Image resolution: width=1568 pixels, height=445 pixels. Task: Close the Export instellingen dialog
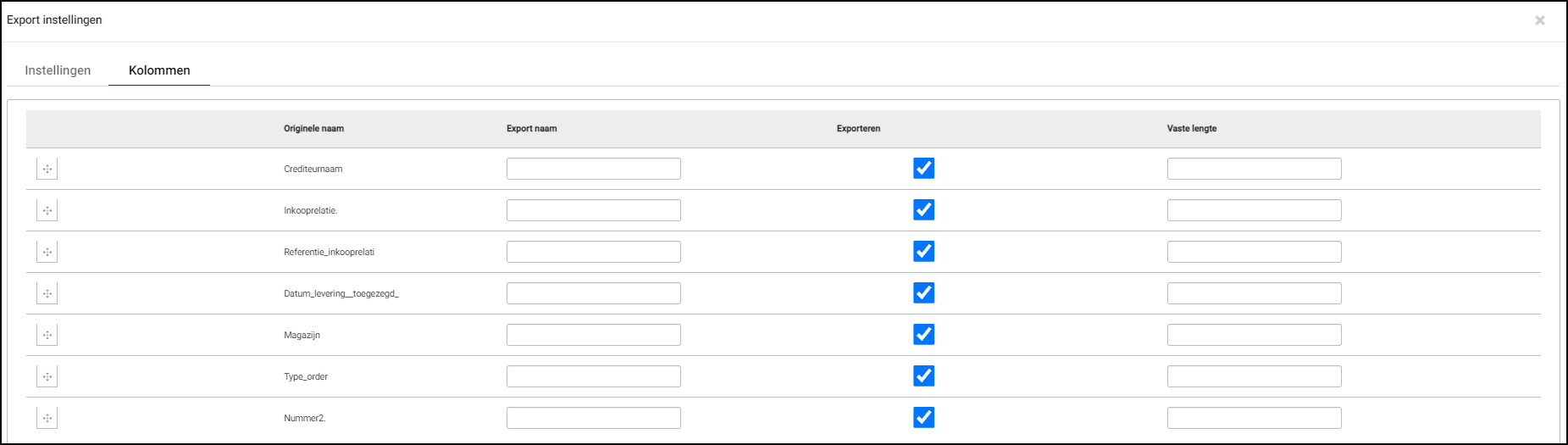tap(1539, 20)
